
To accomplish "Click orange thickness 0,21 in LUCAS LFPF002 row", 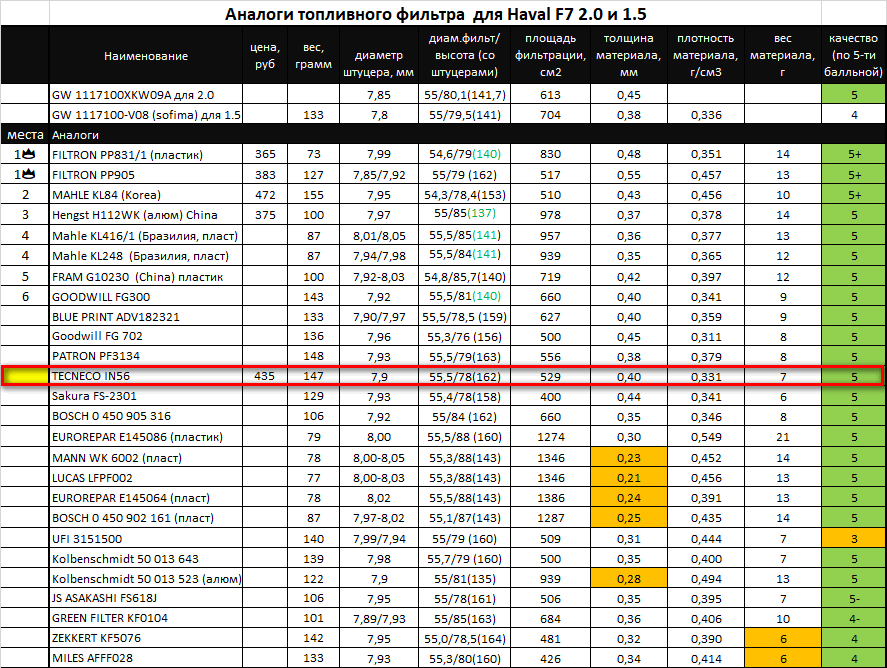I will coord(628,478).
